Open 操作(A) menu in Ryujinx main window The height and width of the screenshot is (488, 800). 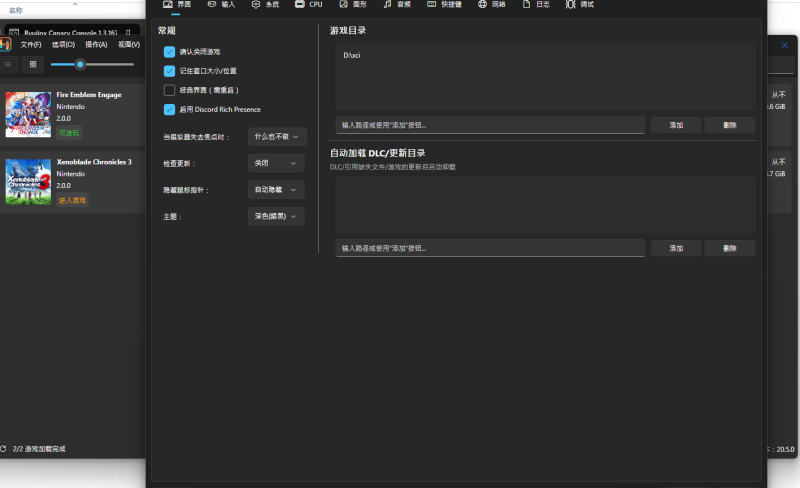pyautogui.click(x=96, y=45)
